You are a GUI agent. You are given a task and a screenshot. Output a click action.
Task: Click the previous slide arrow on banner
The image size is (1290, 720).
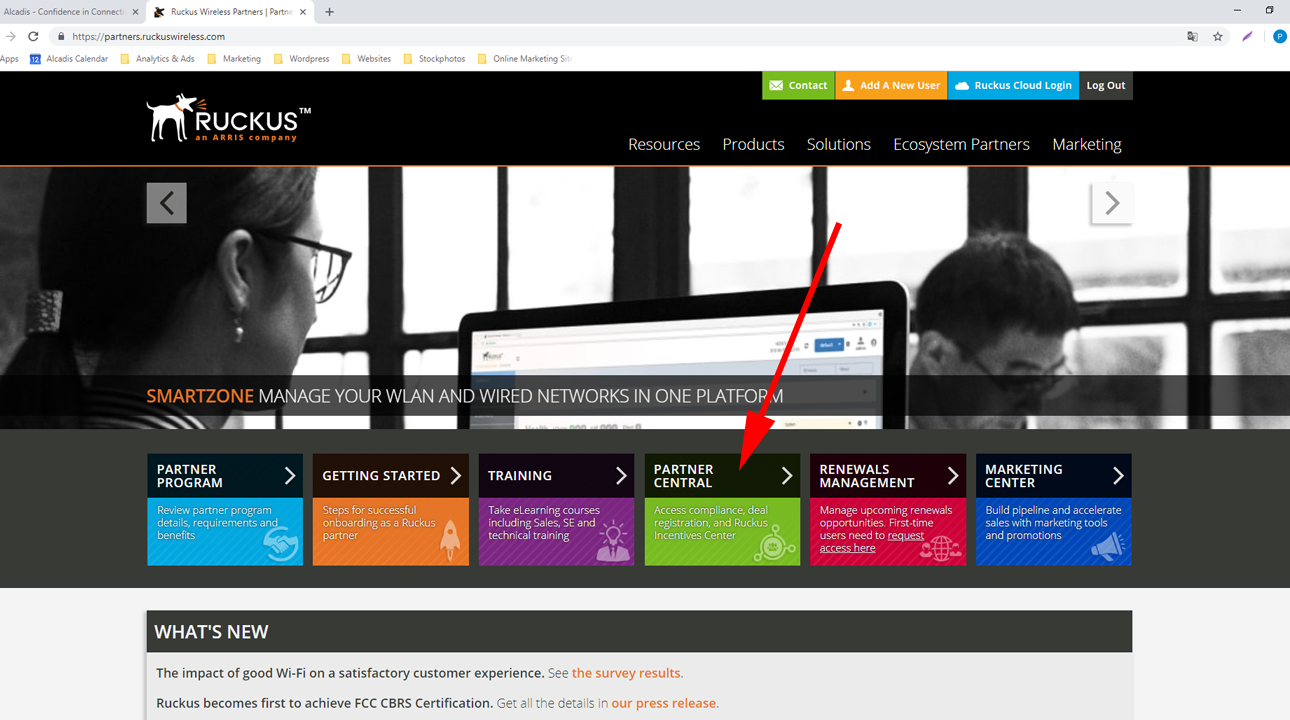(x=167, y=203)
